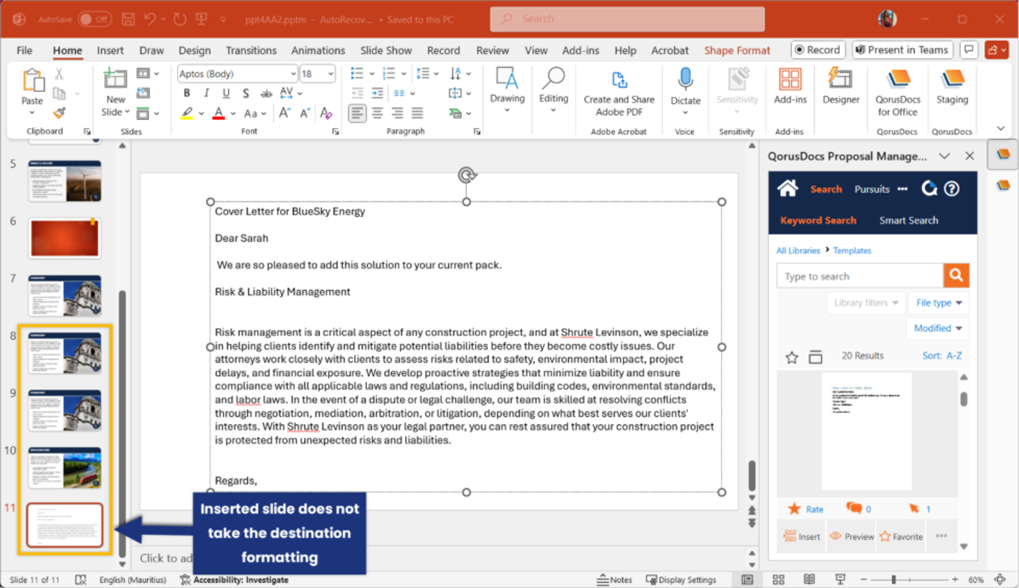Toggle Strikethrough formatting

point(265,94)
